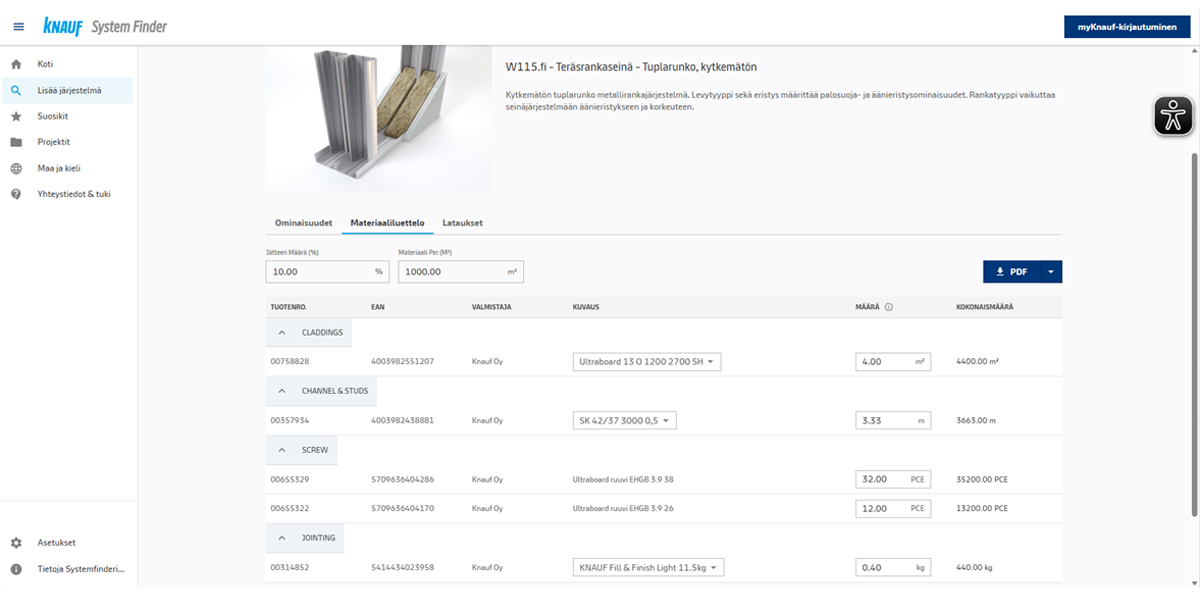Open Asetukset gear icon

pos(16,543)
